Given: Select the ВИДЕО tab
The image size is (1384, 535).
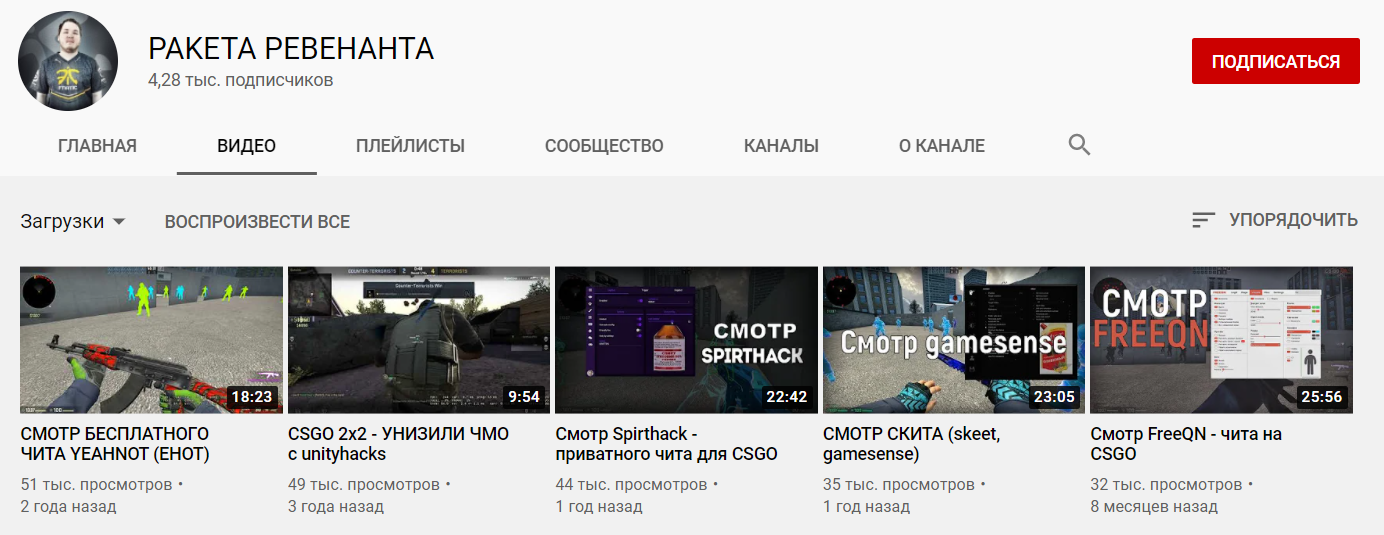Looking at the screenshot, I should click(246, 146).
